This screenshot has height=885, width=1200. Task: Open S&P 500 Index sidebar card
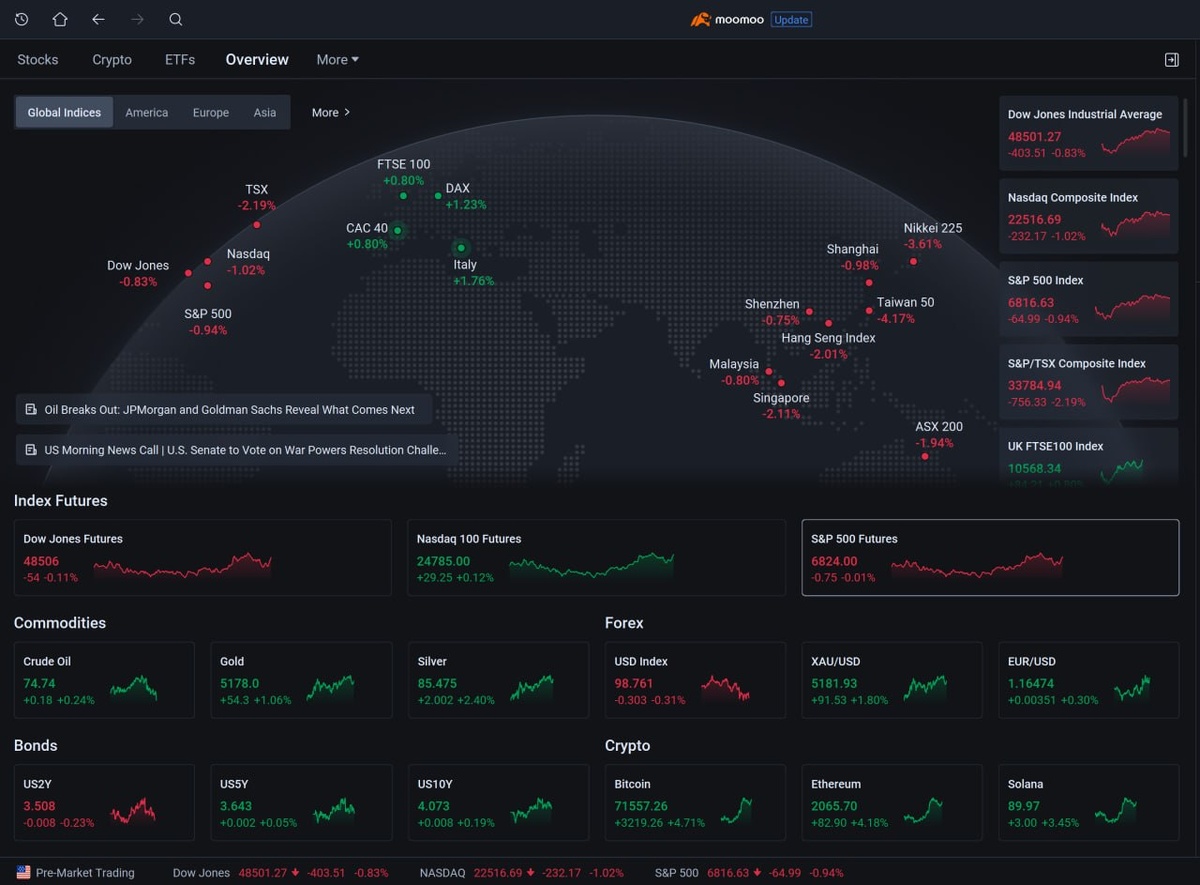click(x=1089, y=299)
